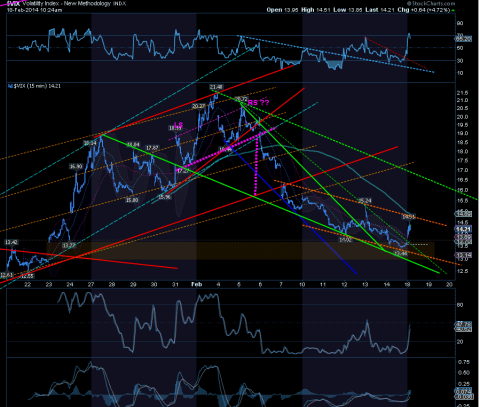Click the 16.90 price label on chart

coord(76,166)
